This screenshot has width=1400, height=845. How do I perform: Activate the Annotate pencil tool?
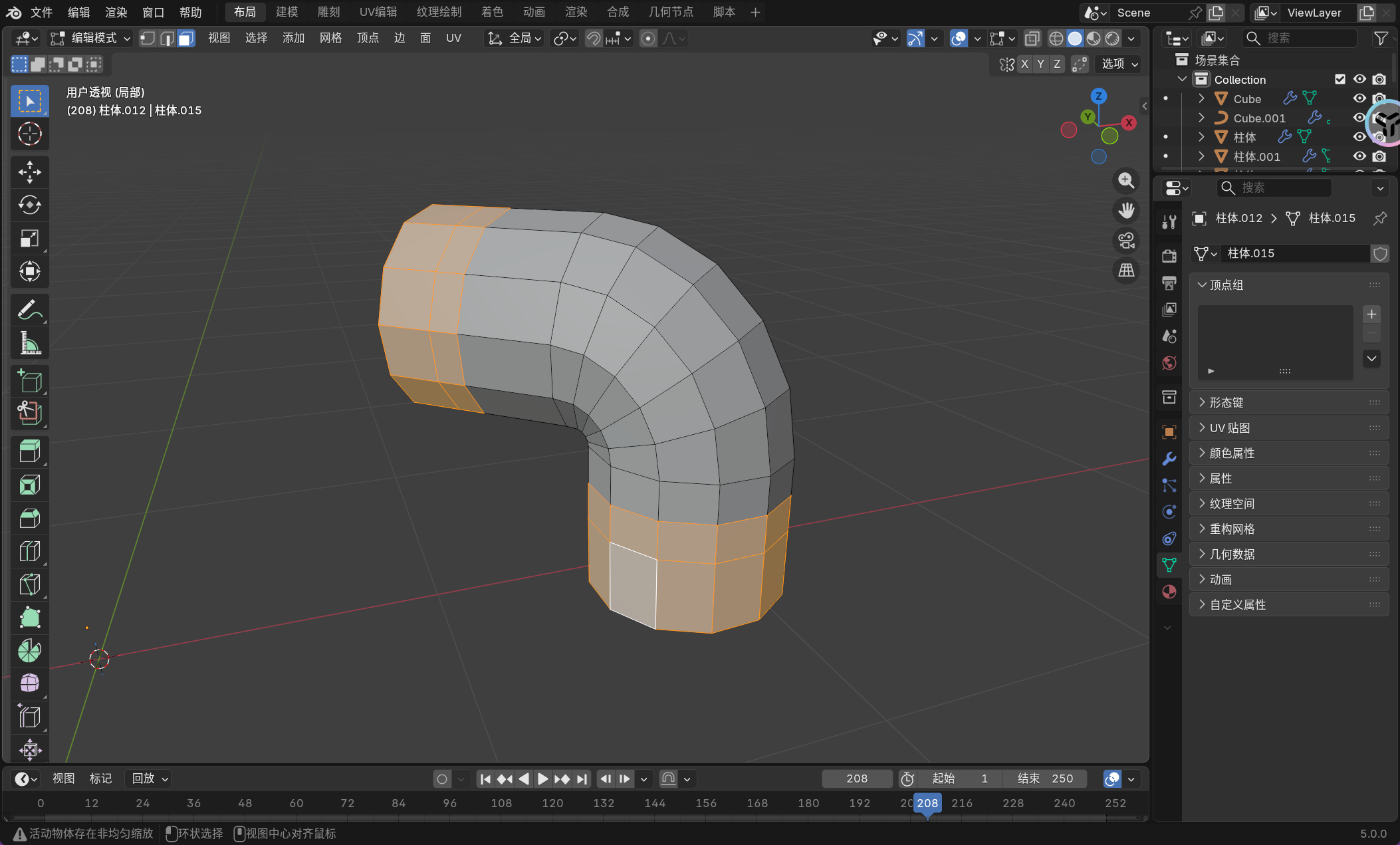coord(29,310)
